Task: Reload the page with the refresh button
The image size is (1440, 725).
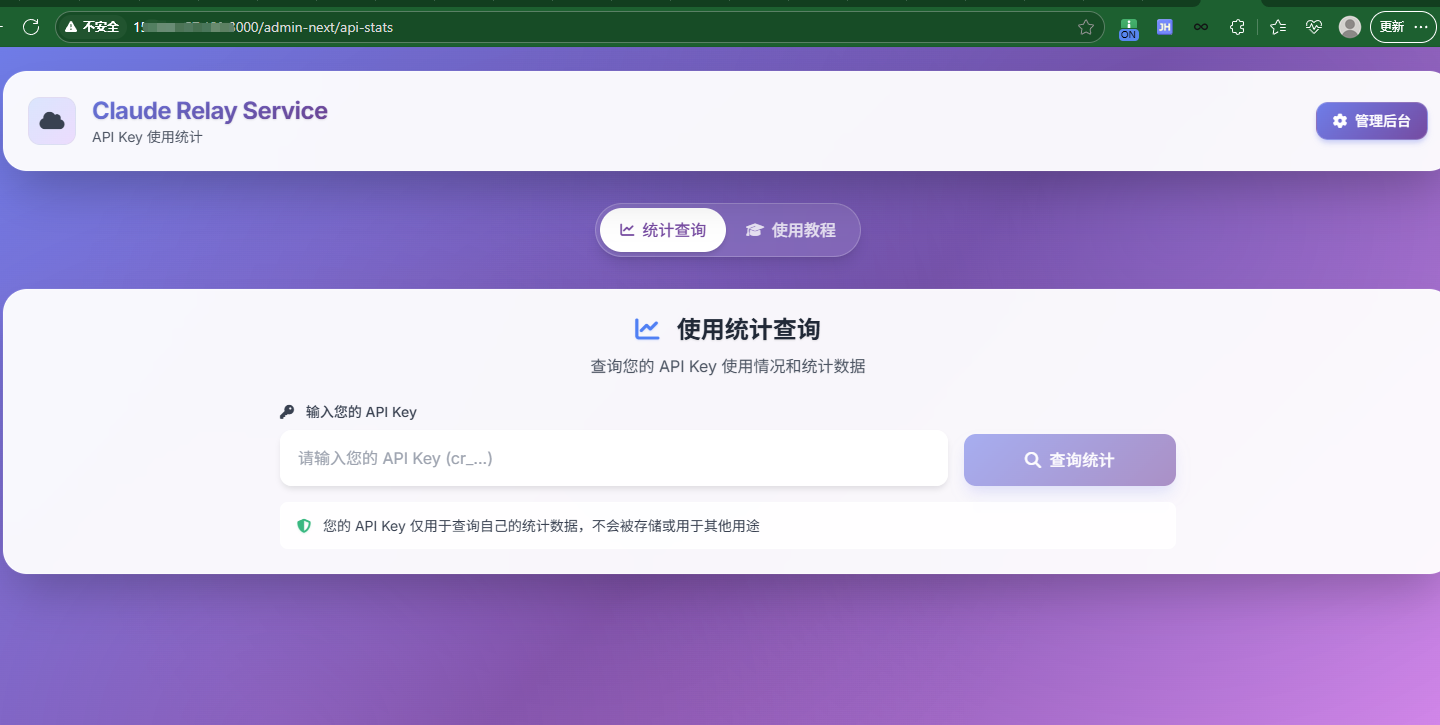Action: click(x=31, y=27)
